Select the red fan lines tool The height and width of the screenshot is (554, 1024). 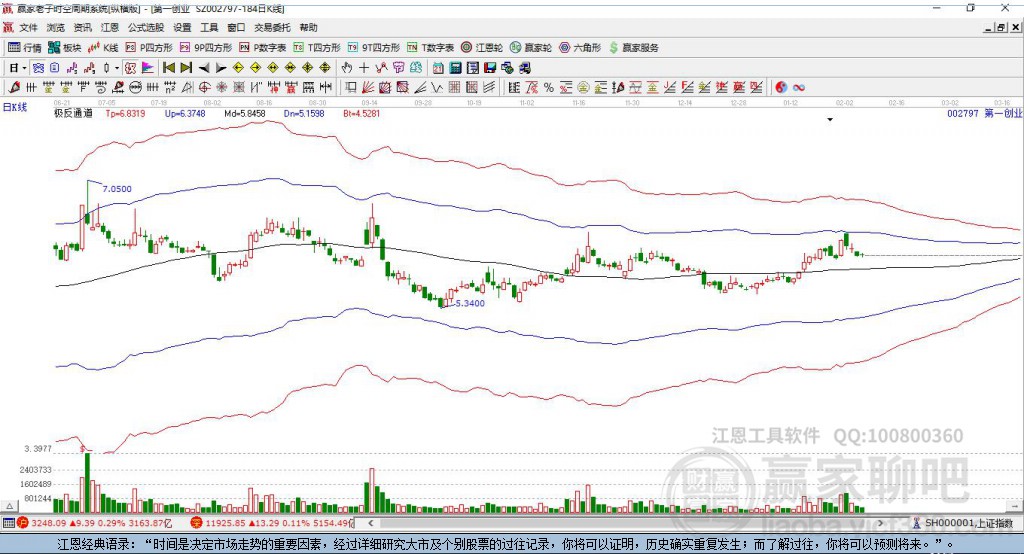368,88
